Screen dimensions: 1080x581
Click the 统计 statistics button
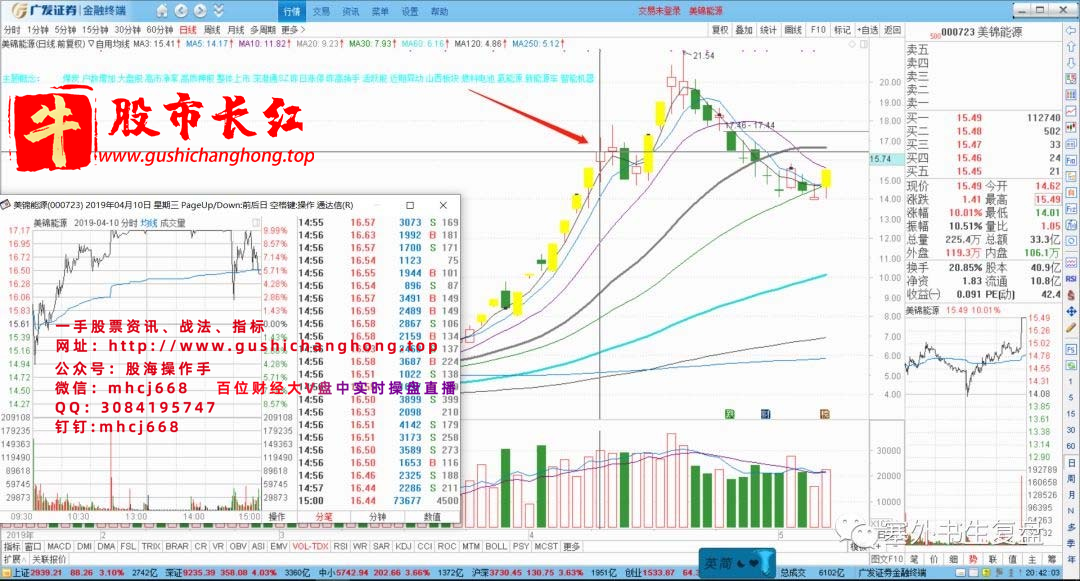pyautogui.click(x=768, y=30)
